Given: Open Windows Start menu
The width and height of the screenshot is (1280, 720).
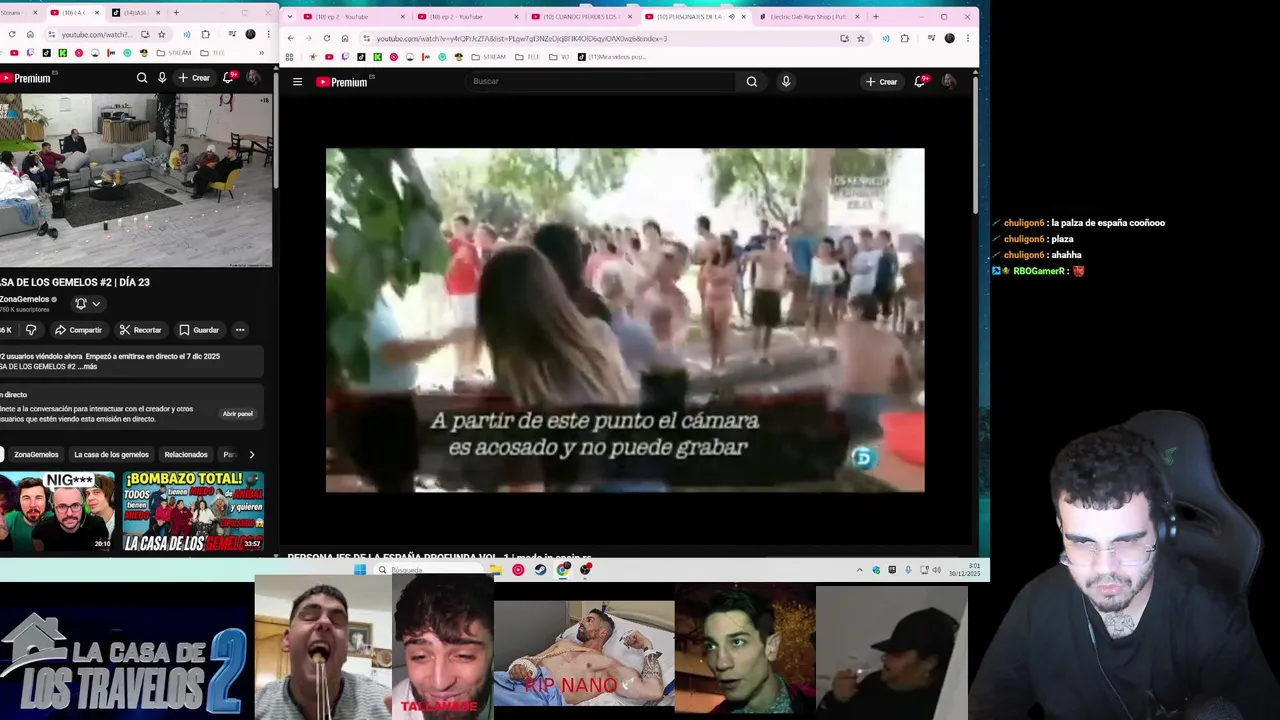Looking at the screenshot, I should 360,570.
